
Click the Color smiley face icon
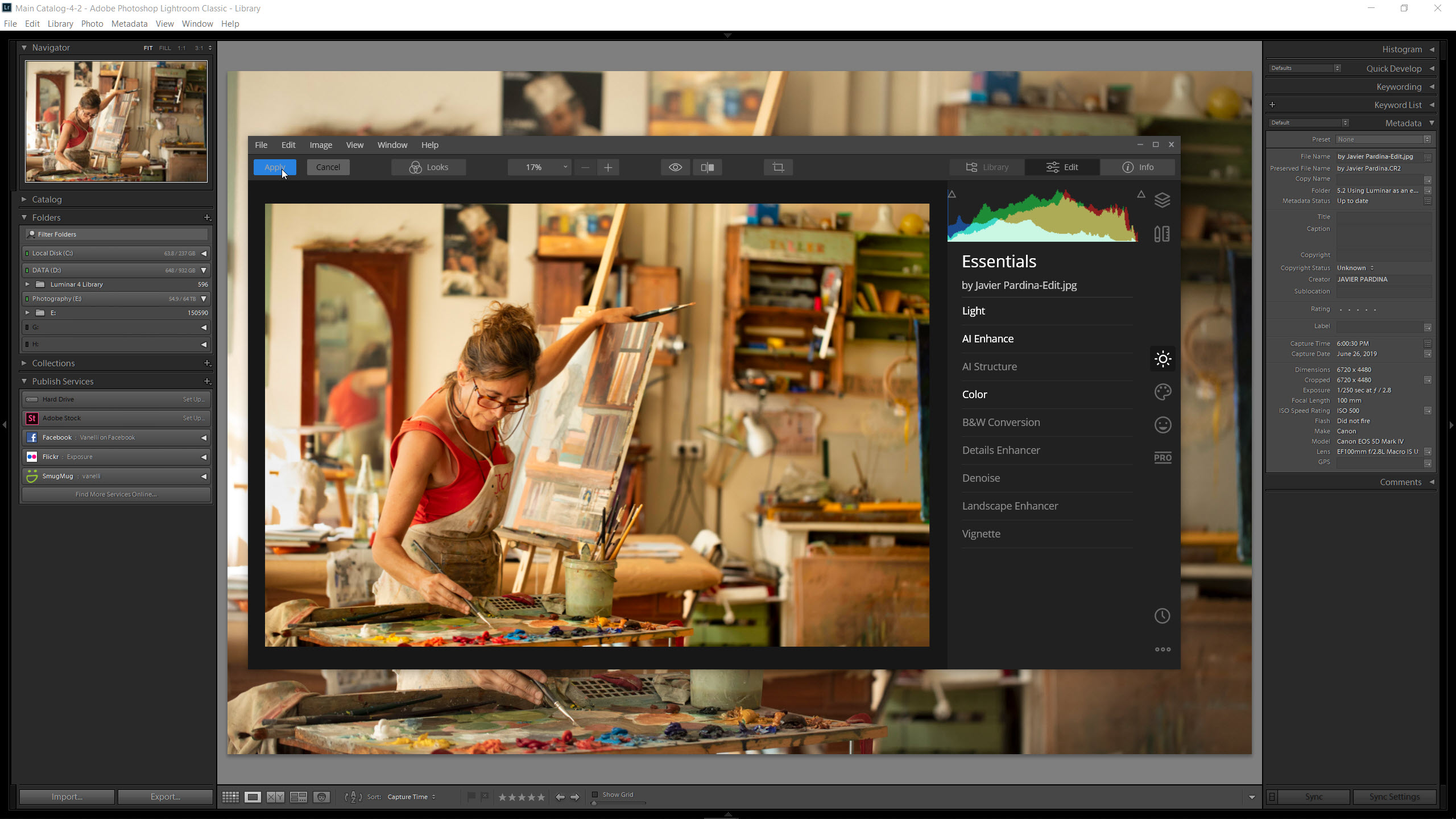coord(1163,425)
